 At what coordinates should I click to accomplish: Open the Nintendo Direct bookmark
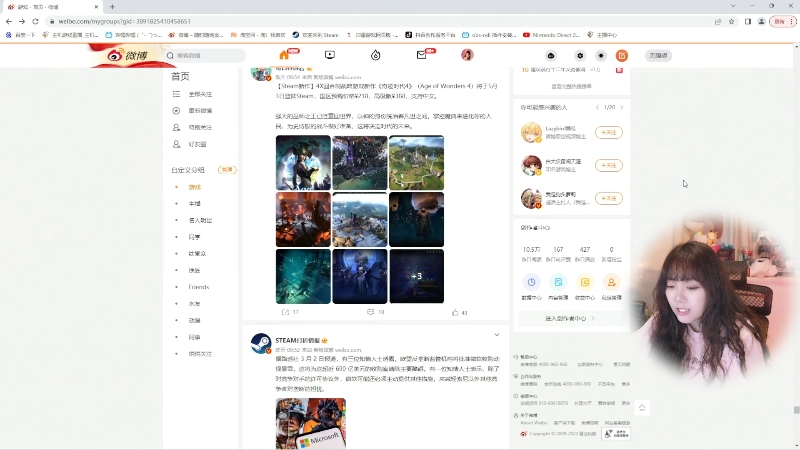[552, 35]
